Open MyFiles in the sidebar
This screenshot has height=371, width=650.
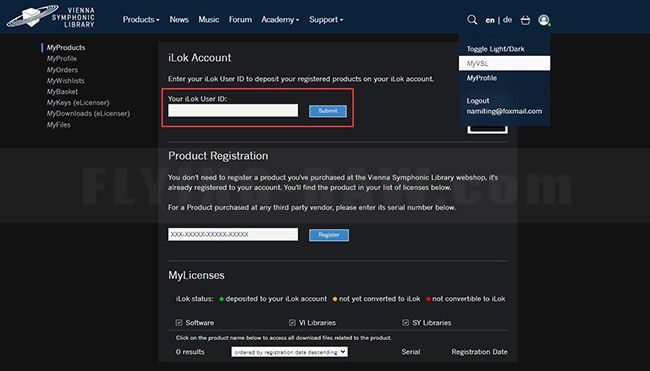pyautogui.click(x=58, y=125)
